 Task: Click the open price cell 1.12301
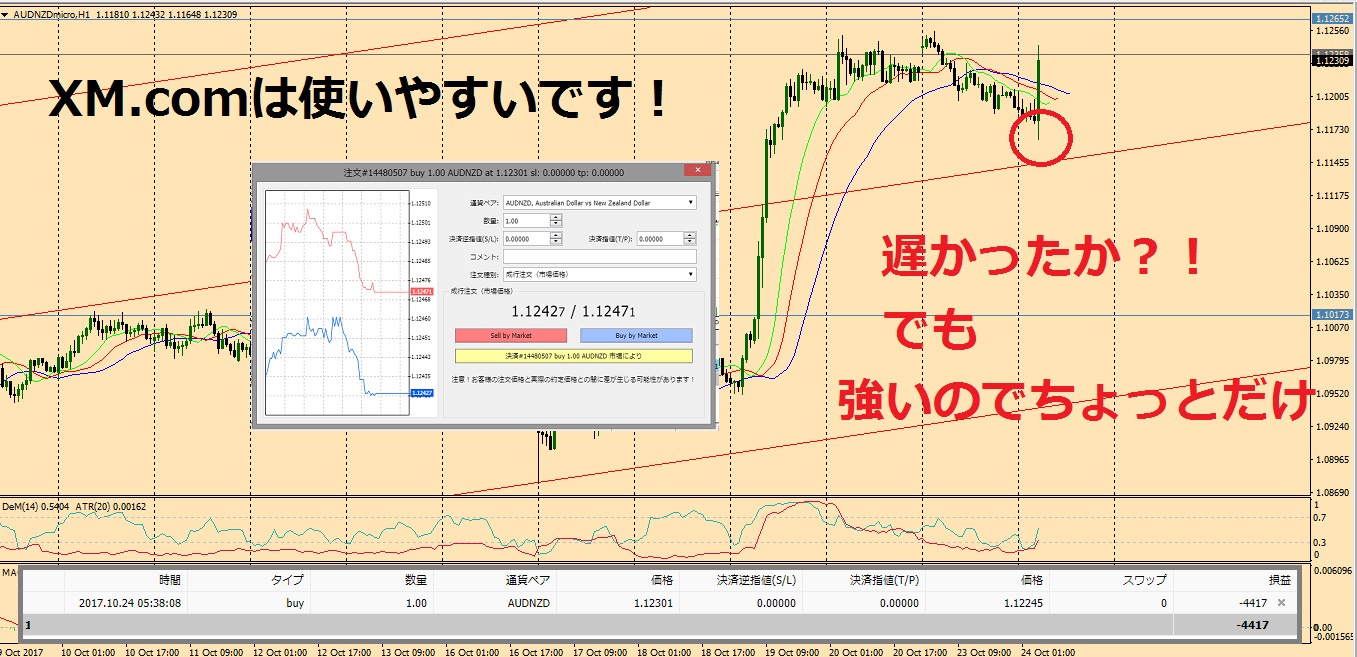point(653,603)
